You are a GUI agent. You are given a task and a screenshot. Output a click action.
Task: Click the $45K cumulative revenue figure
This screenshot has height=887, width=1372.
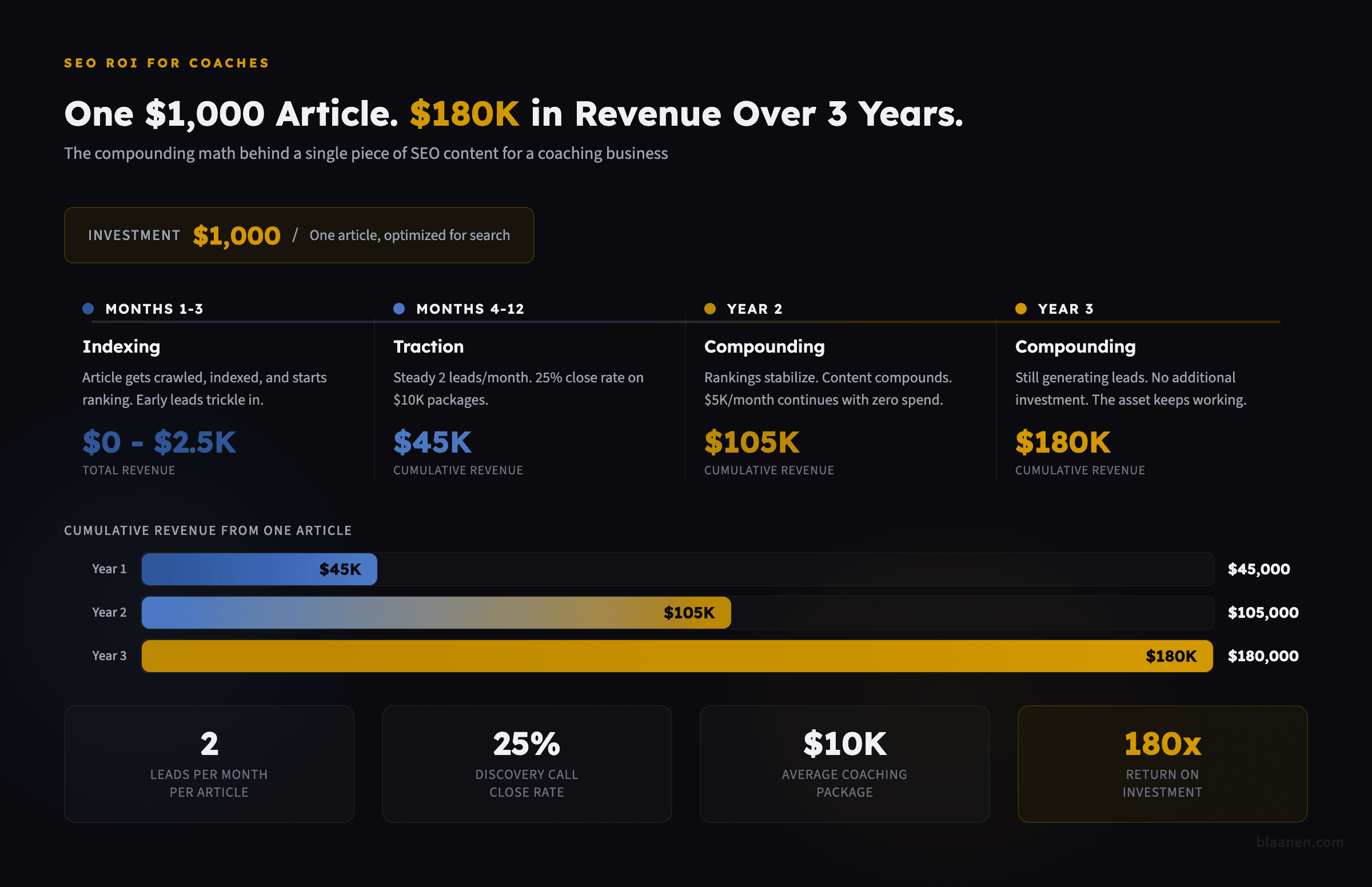(432, 442)
